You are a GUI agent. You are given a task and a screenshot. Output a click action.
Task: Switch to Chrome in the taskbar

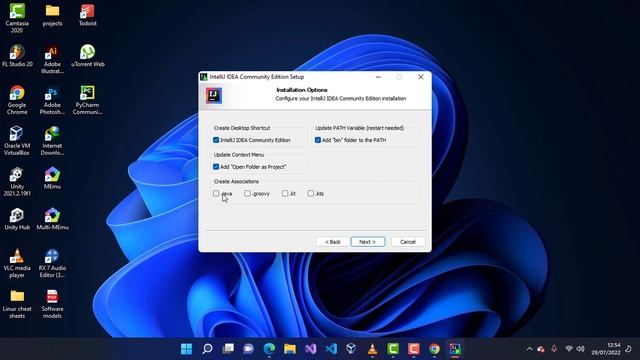pos(434,349)
